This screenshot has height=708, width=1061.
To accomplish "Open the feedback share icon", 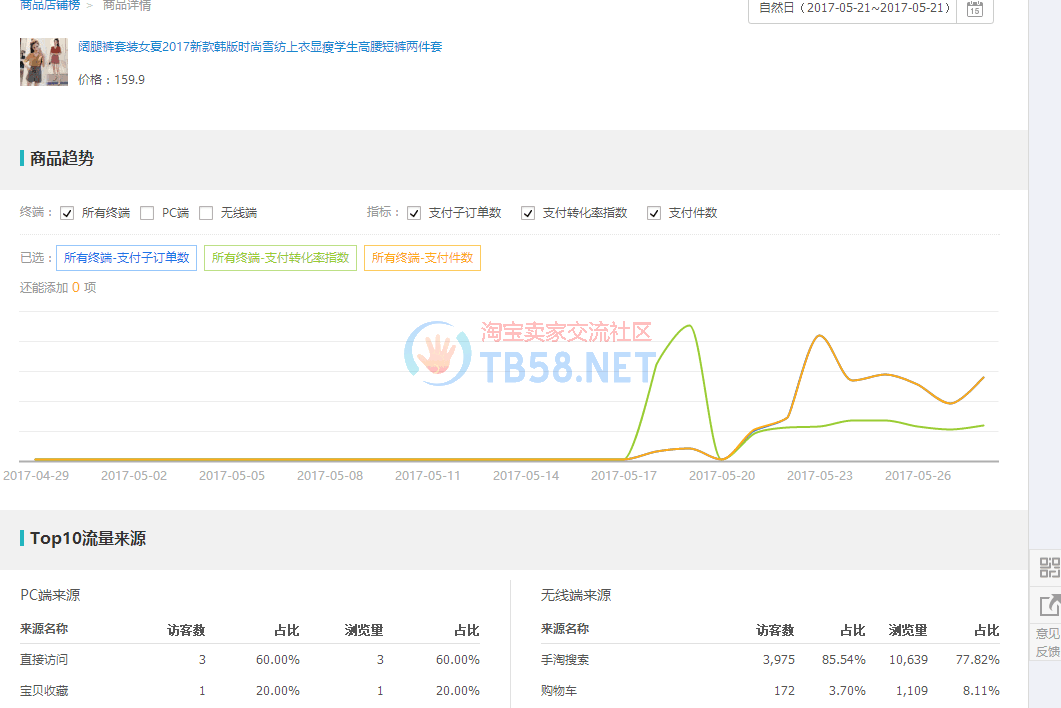I will (x=1049, y=604).
